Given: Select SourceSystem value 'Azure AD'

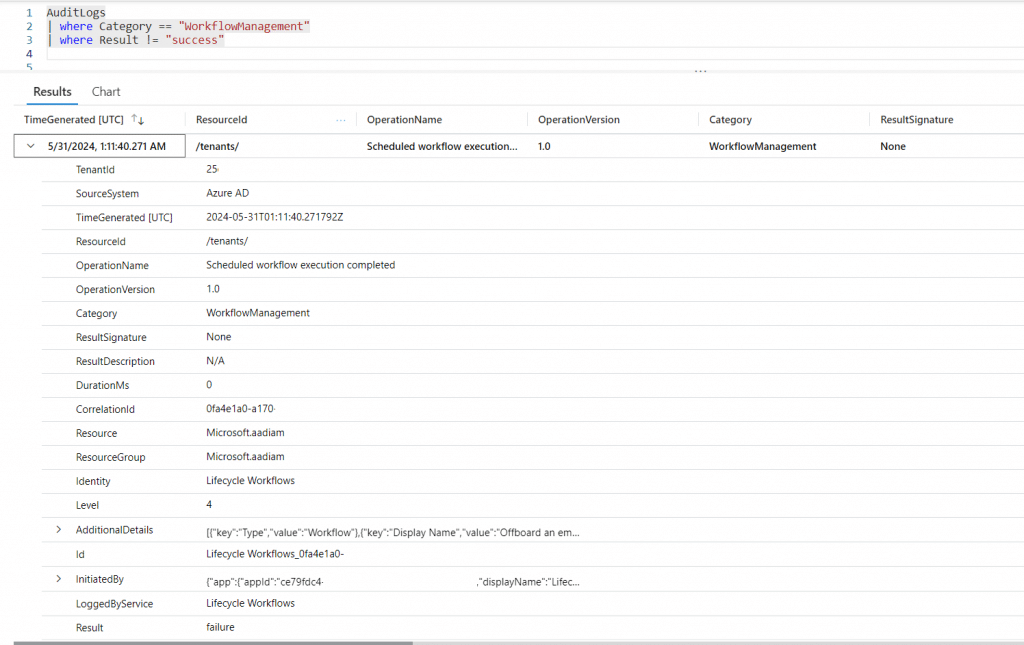Looking at the screenshot, I should point(227,193).
